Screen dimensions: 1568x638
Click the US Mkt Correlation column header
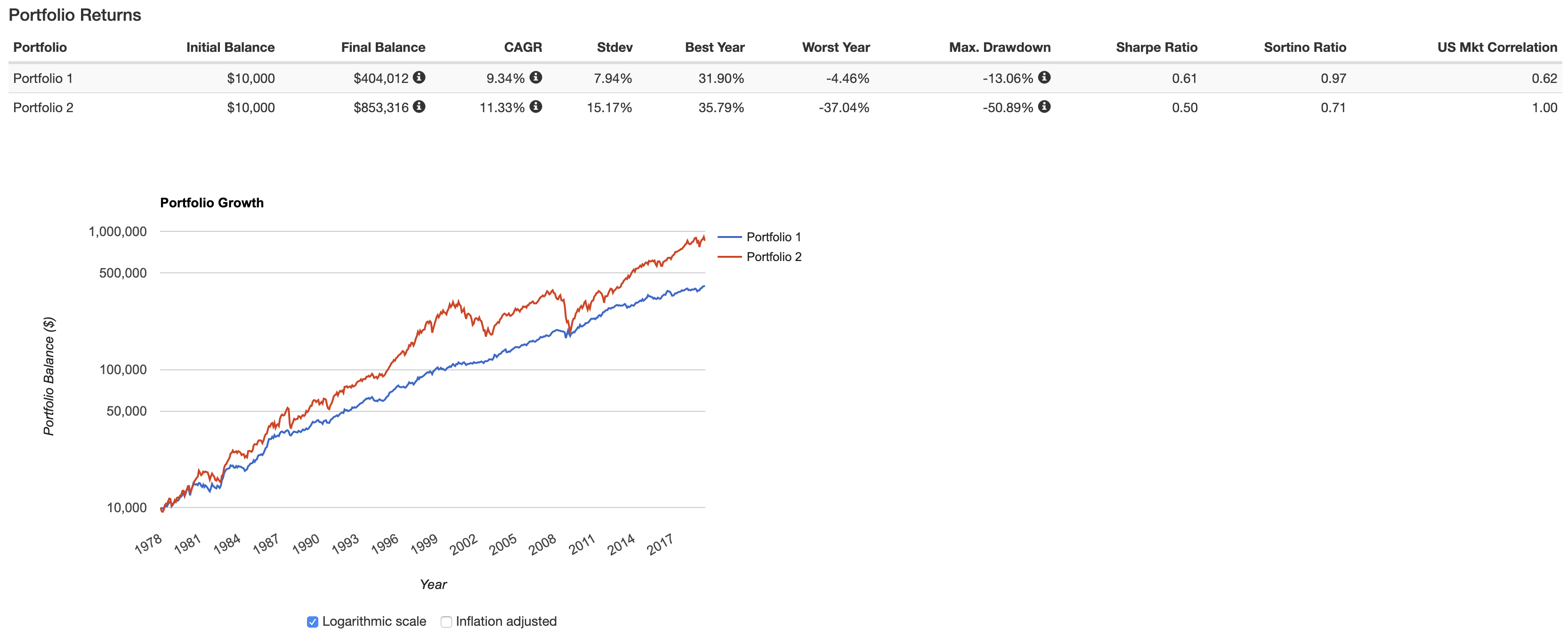point(1497,48)
